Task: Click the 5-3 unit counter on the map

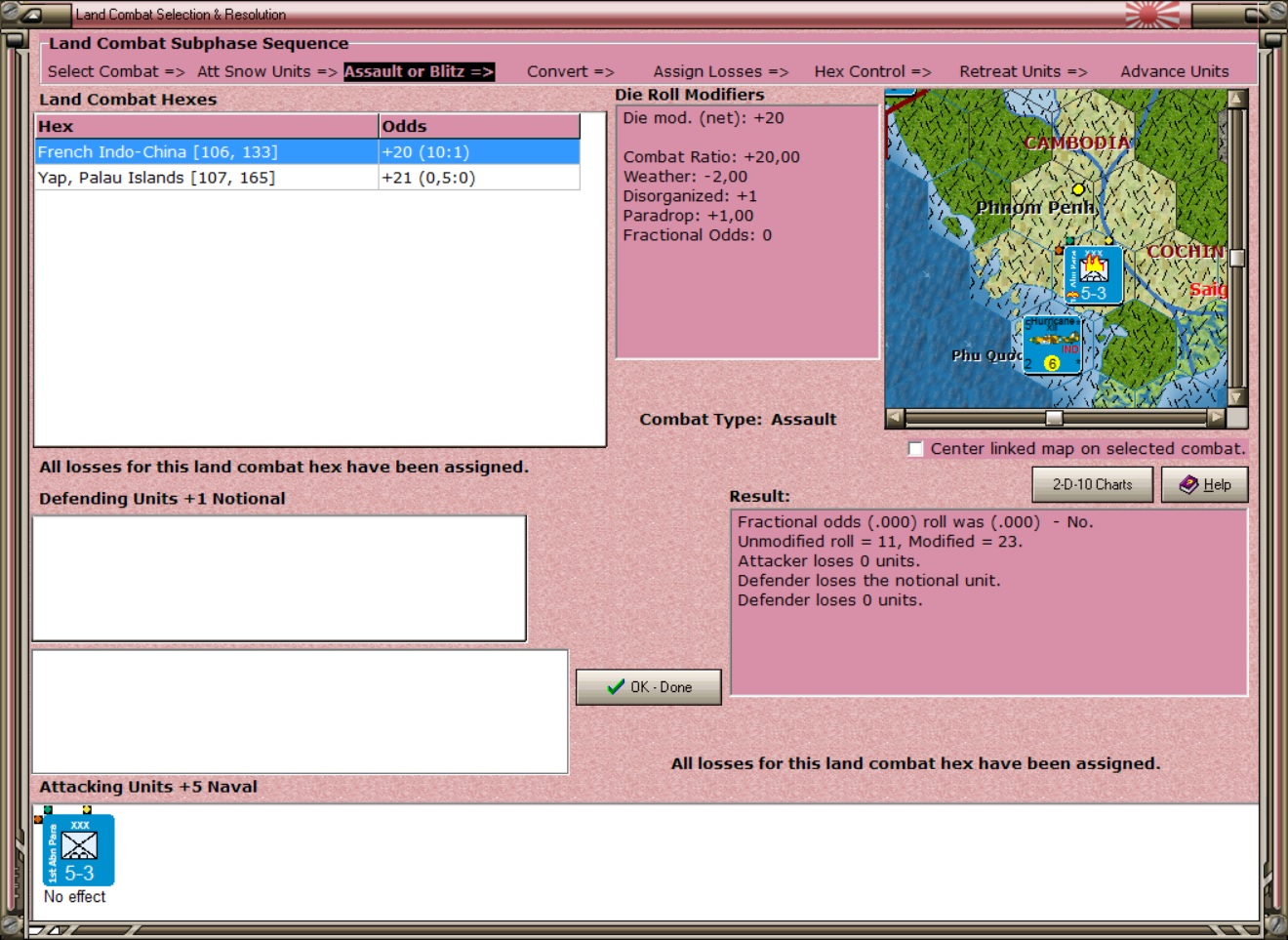Action: [1093, 275]
